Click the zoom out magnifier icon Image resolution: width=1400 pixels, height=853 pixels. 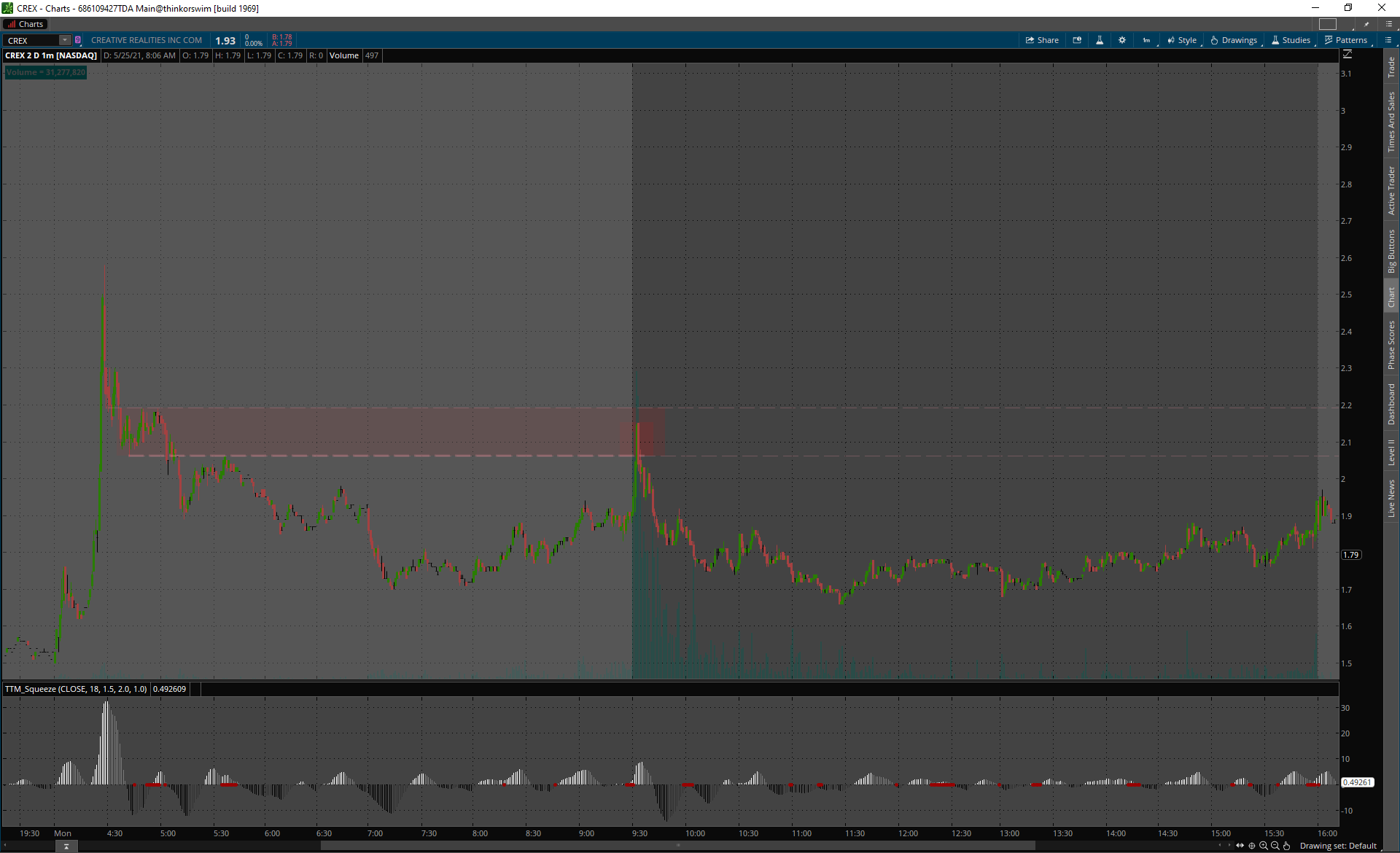(1275, 846)
